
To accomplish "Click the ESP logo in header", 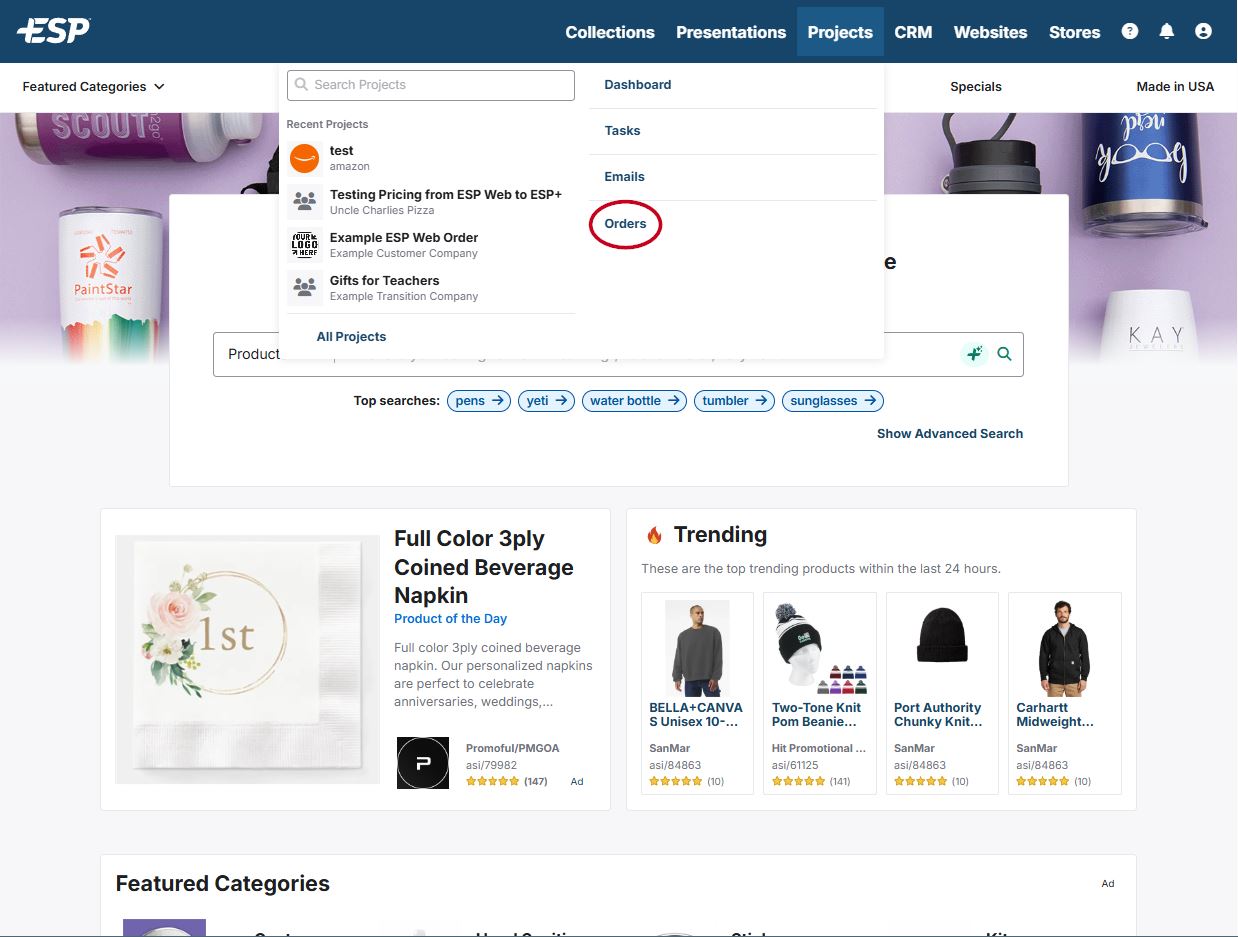I will pos(54,31).
